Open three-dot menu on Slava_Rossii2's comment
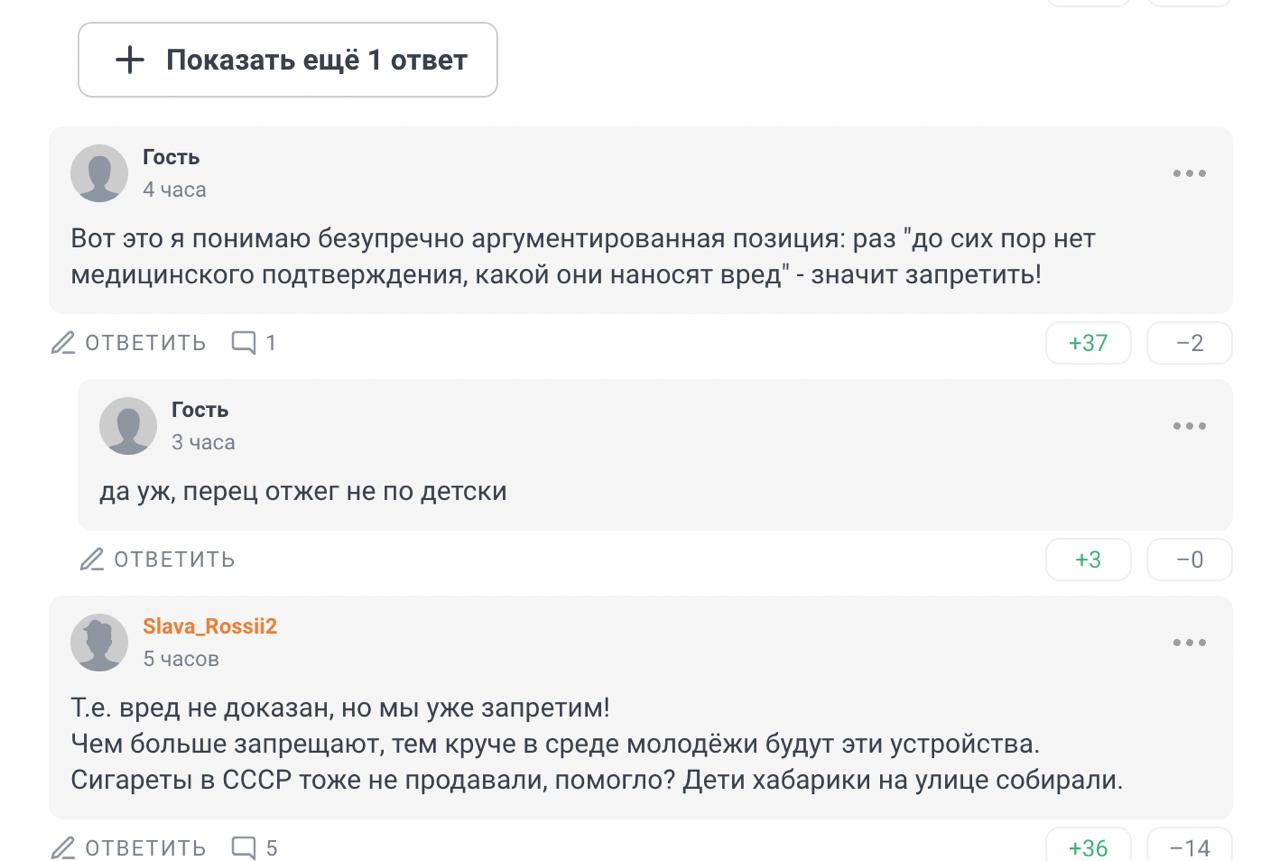The height and width of the screenshot is (861, 1280). coord(1189,643)
